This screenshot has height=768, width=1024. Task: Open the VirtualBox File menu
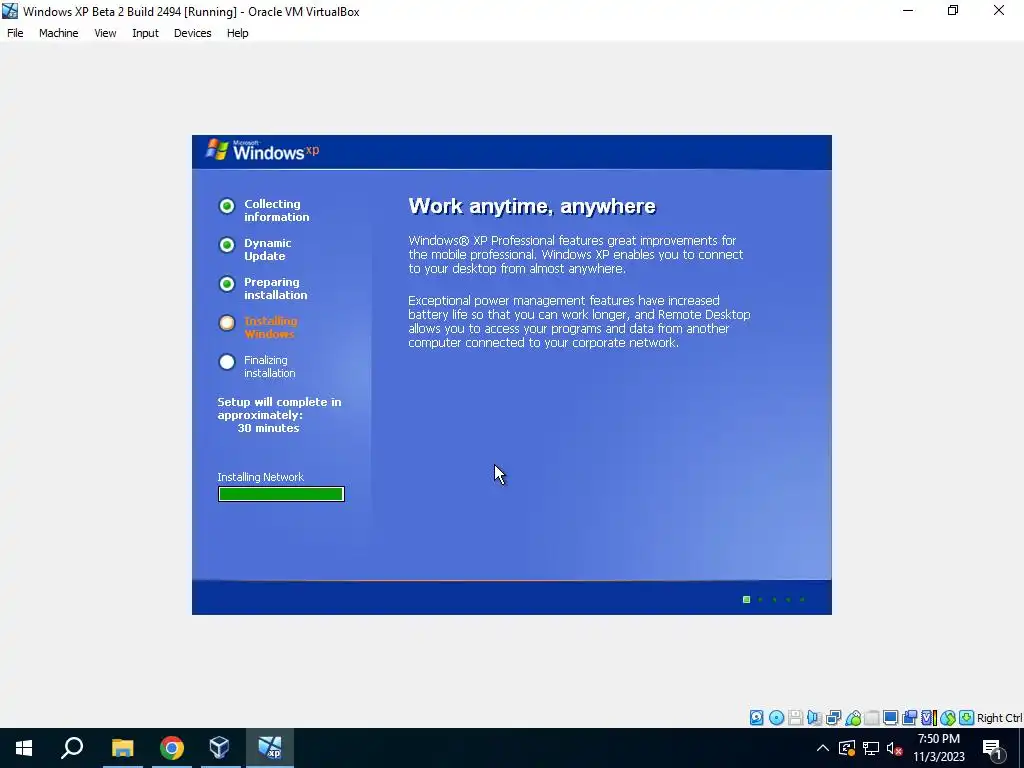coord(15,33)
